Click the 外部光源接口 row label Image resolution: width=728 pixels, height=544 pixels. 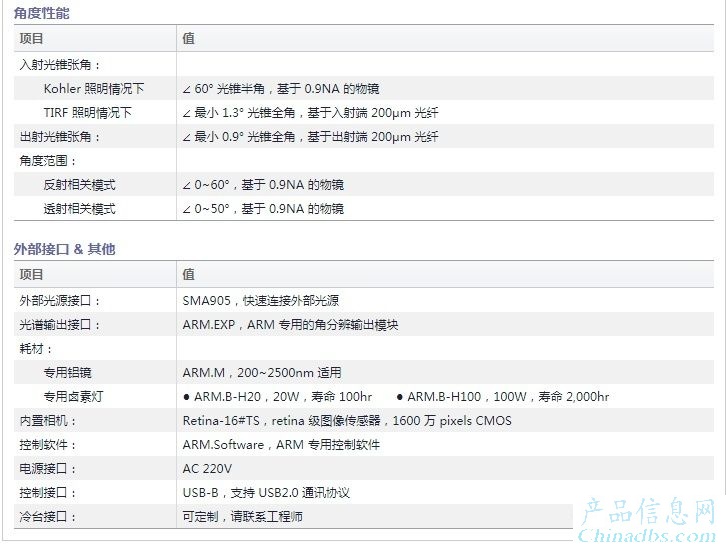(59, 301)
